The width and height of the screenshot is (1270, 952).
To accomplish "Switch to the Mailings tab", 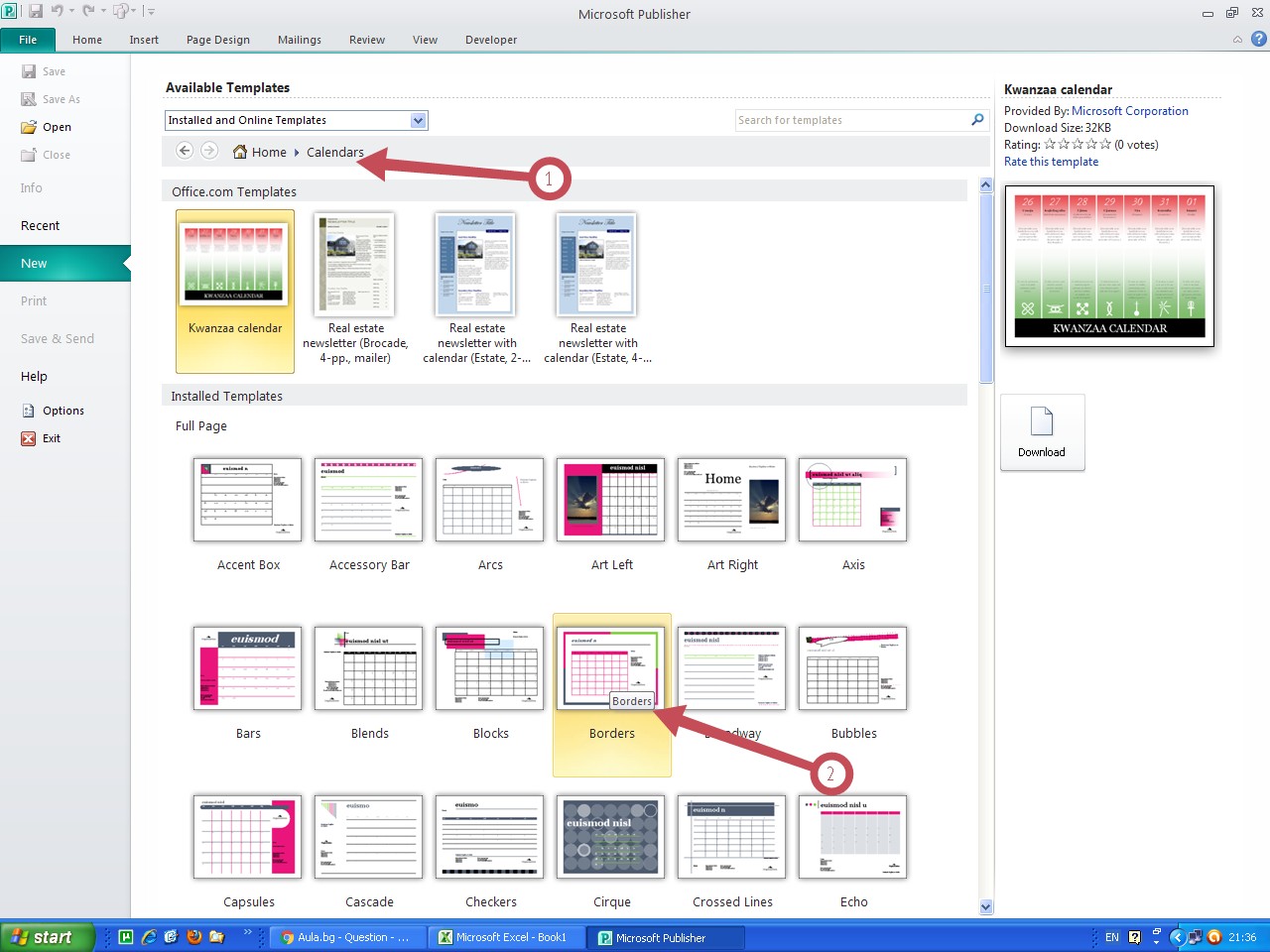I will [x=299, y=40].
